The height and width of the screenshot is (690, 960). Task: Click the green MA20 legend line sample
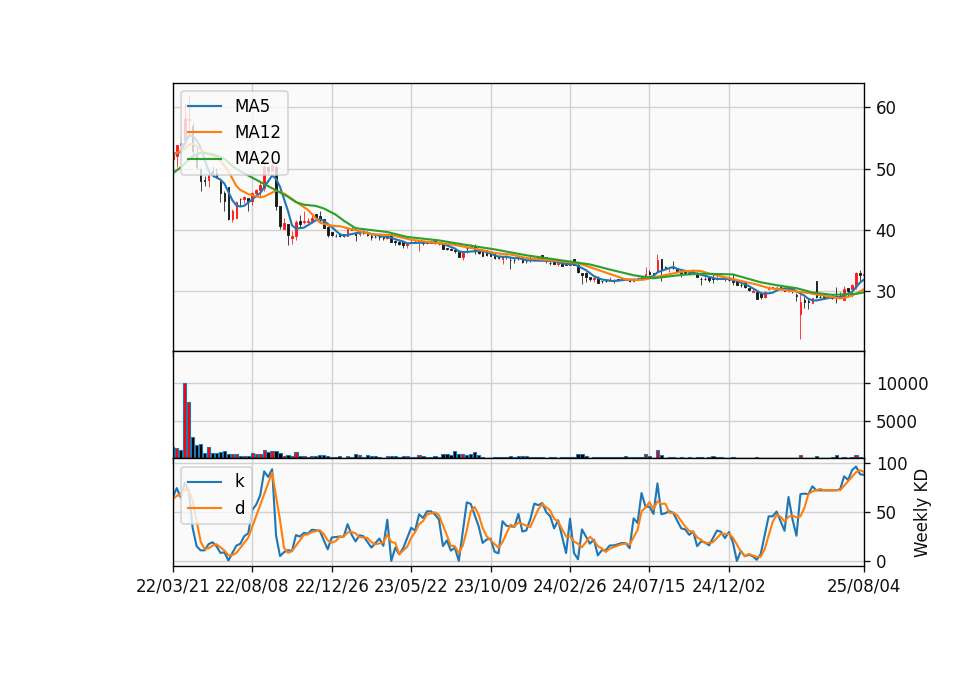[204, 158]
